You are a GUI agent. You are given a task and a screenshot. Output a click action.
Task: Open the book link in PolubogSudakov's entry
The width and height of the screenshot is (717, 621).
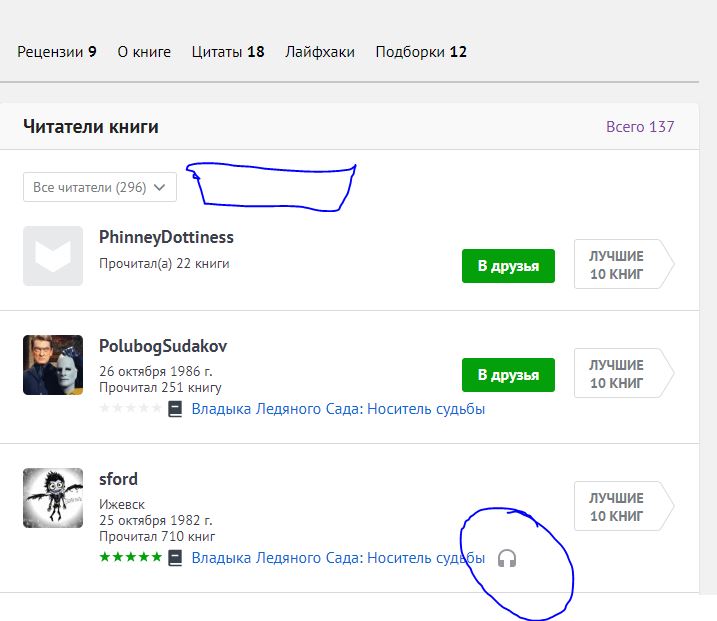338,409
